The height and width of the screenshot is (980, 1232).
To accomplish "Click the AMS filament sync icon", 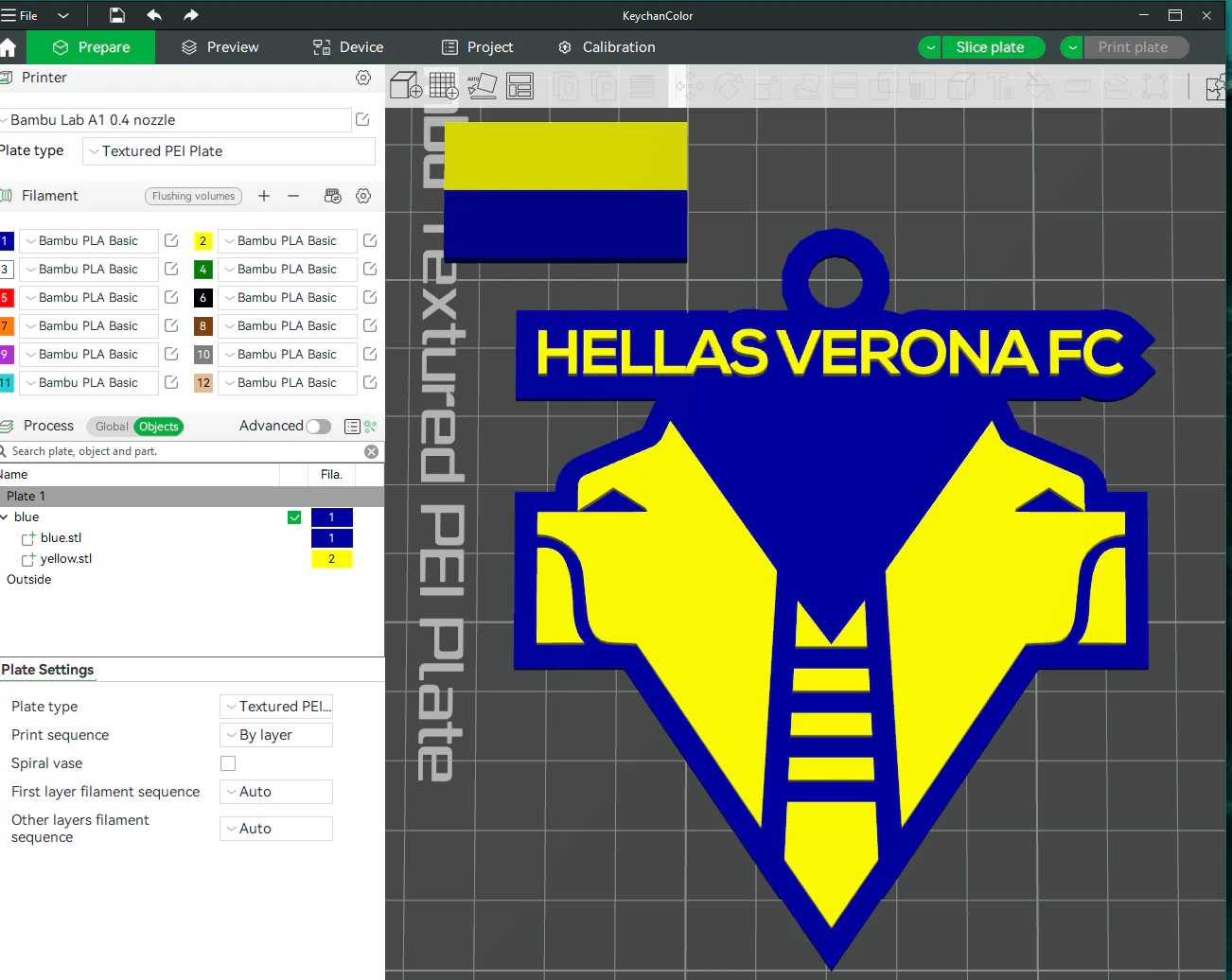I will point(332,196).
